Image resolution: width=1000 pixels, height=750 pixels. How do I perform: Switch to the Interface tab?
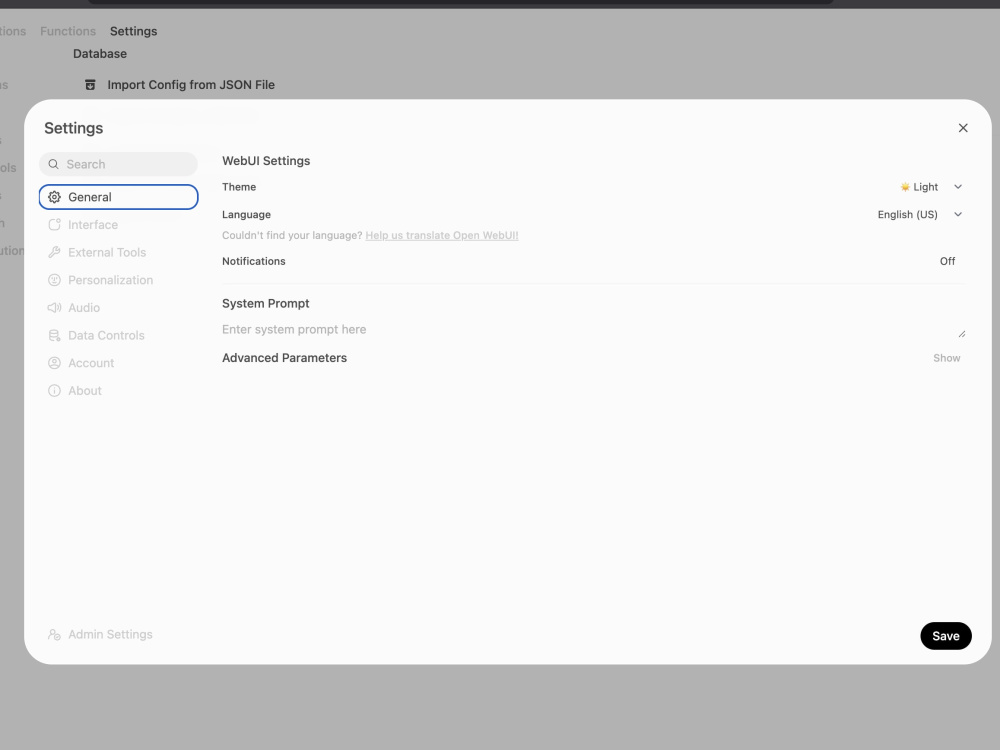point(119,224)
